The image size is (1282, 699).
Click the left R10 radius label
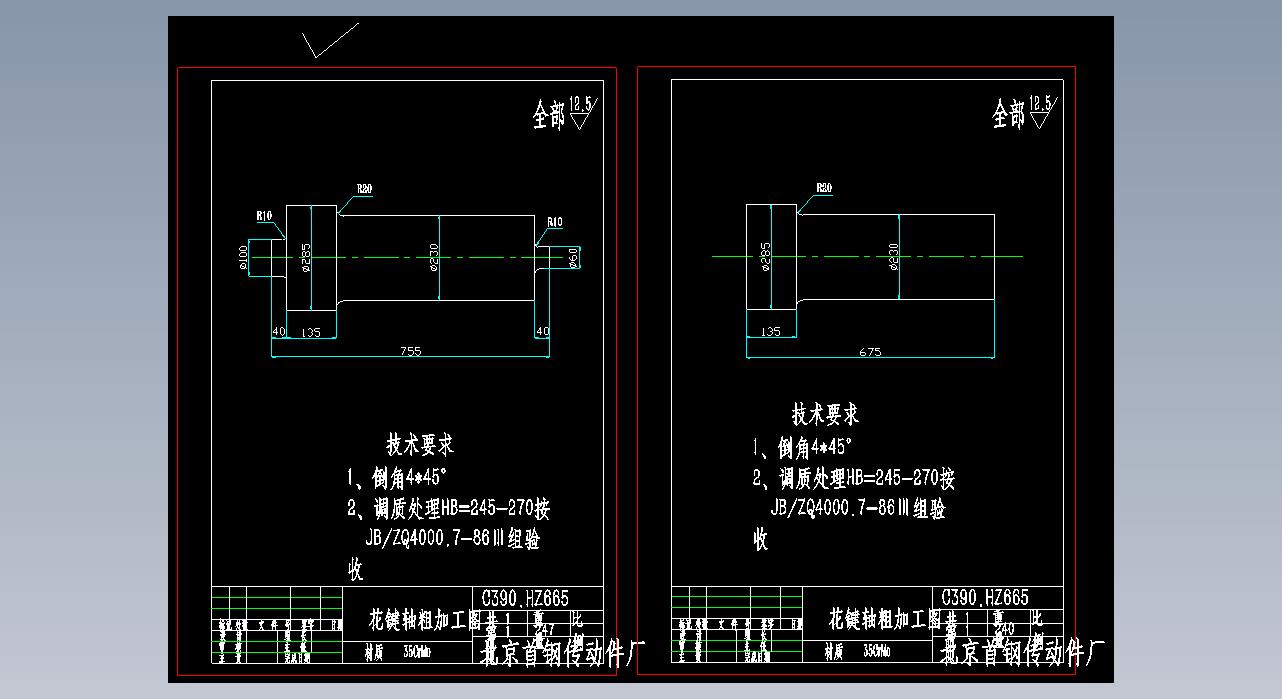(x=264, y=215)
